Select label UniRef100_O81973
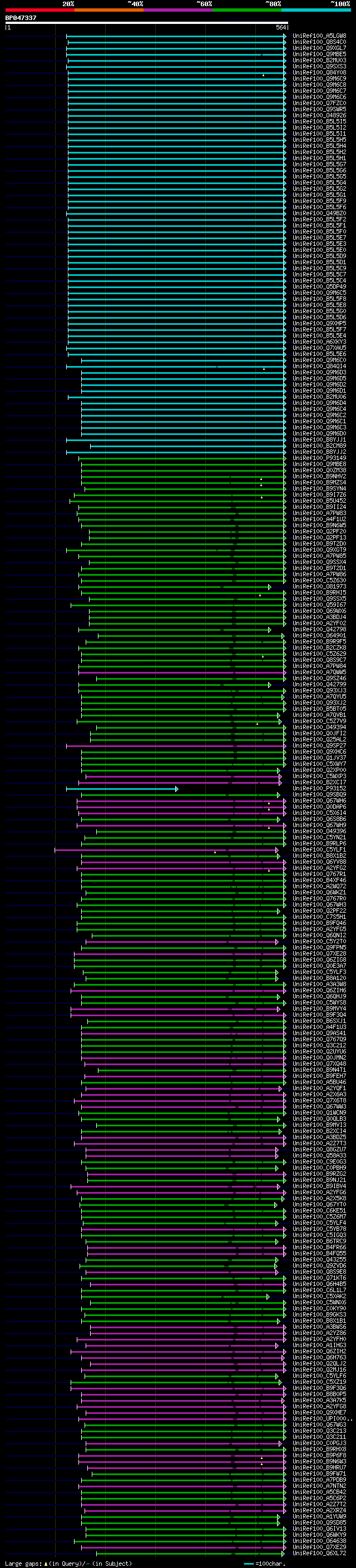356x1568 pixels. [x=319, y=586]
